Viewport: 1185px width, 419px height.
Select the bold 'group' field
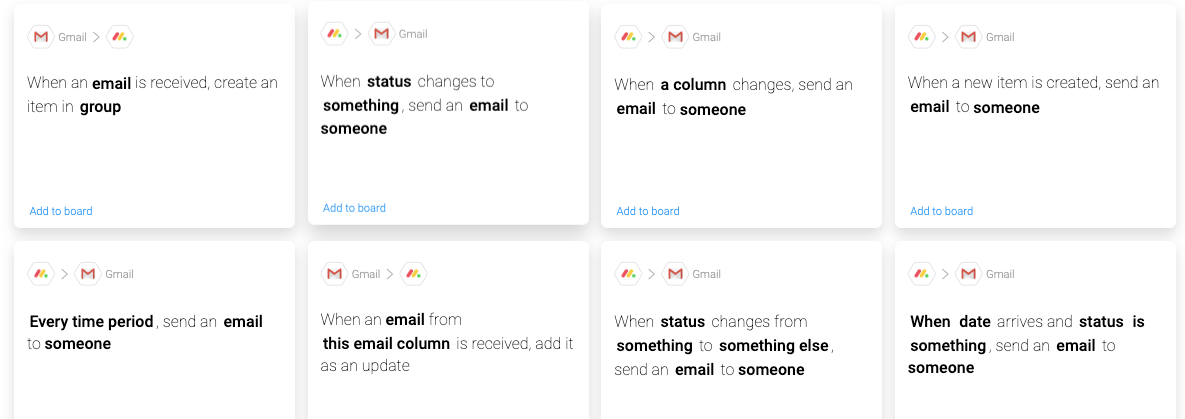pyautogui.click(x=101, y=107)
